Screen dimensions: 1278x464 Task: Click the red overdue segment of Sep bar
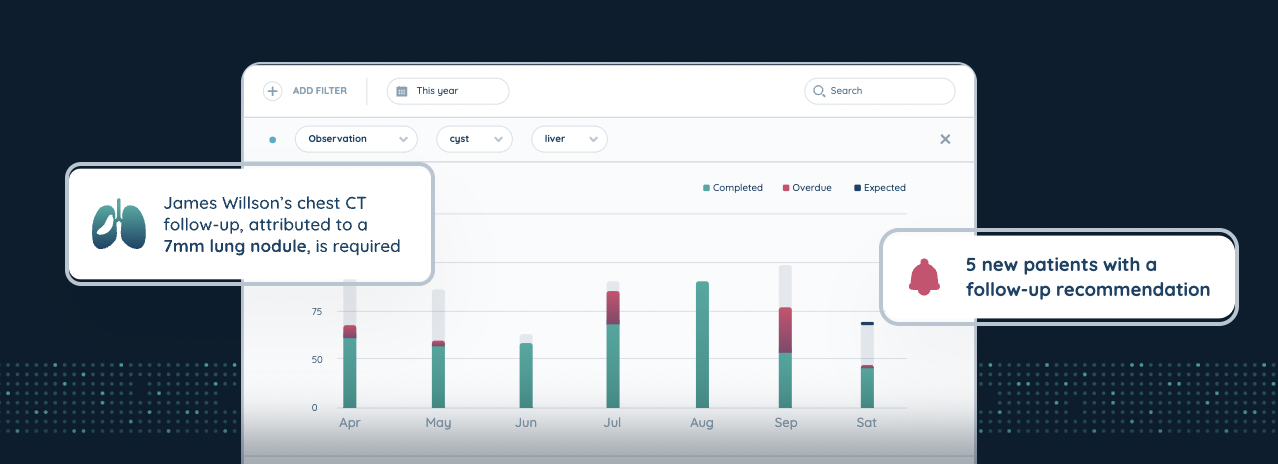point(785,330)
